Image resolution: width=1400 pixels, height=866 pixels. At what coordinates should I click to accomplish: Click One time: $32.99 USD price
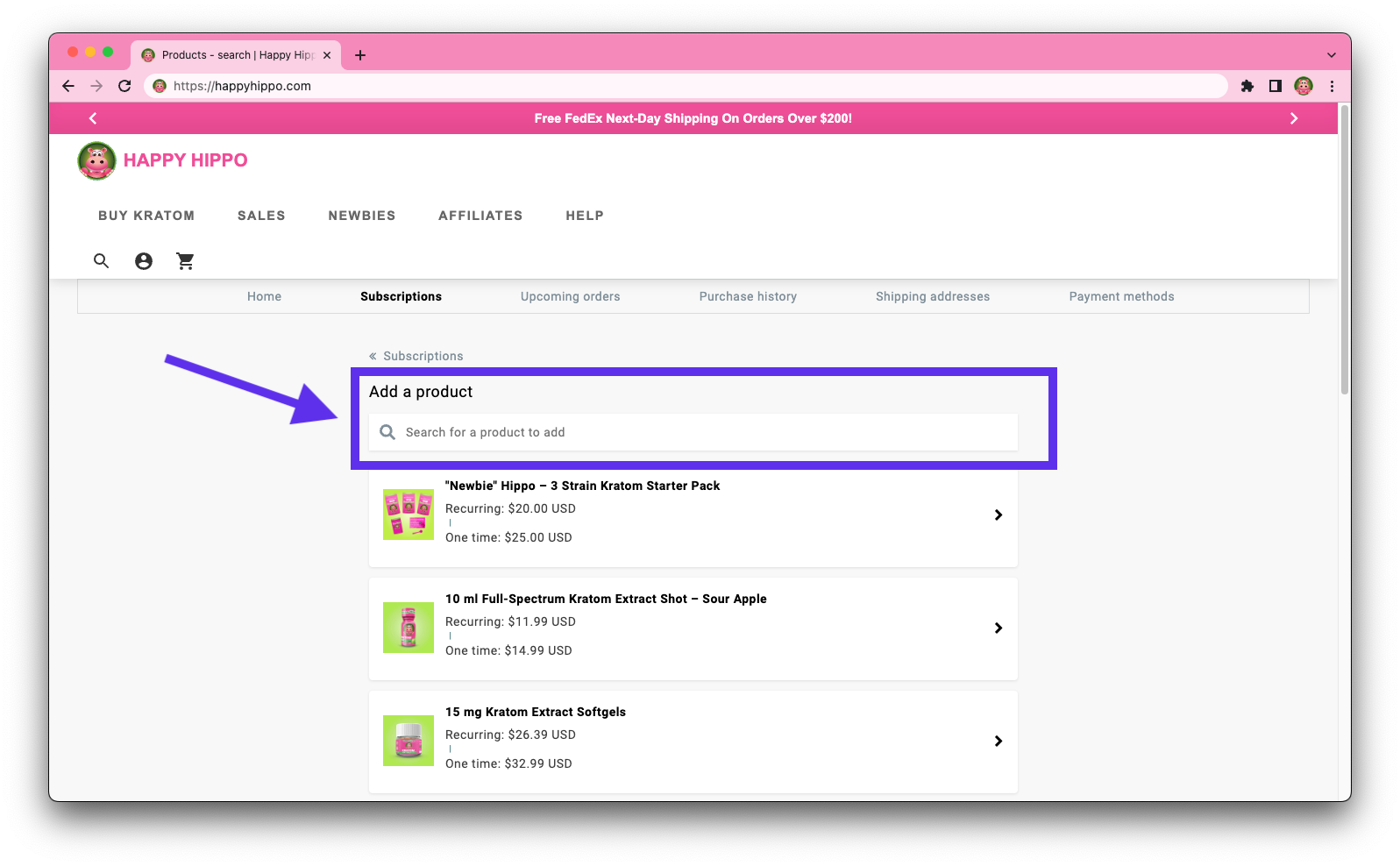pos(508,763)
